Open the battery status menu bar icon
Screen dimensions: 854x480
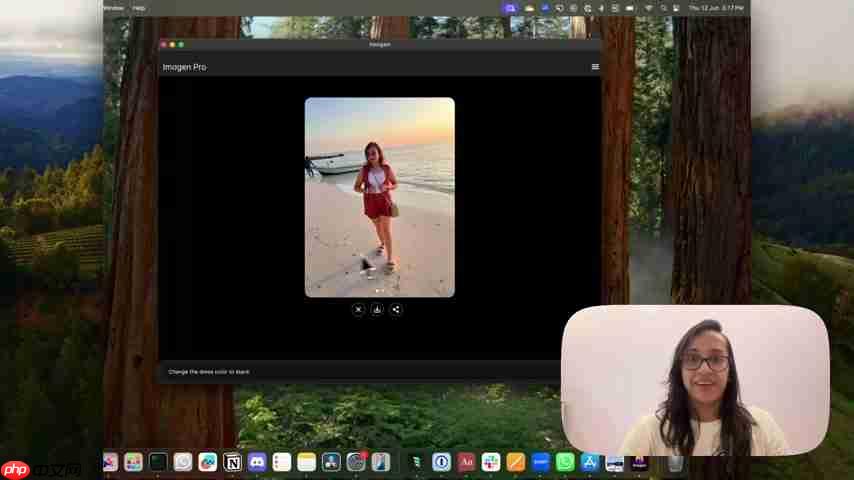[x=630, y=8]
